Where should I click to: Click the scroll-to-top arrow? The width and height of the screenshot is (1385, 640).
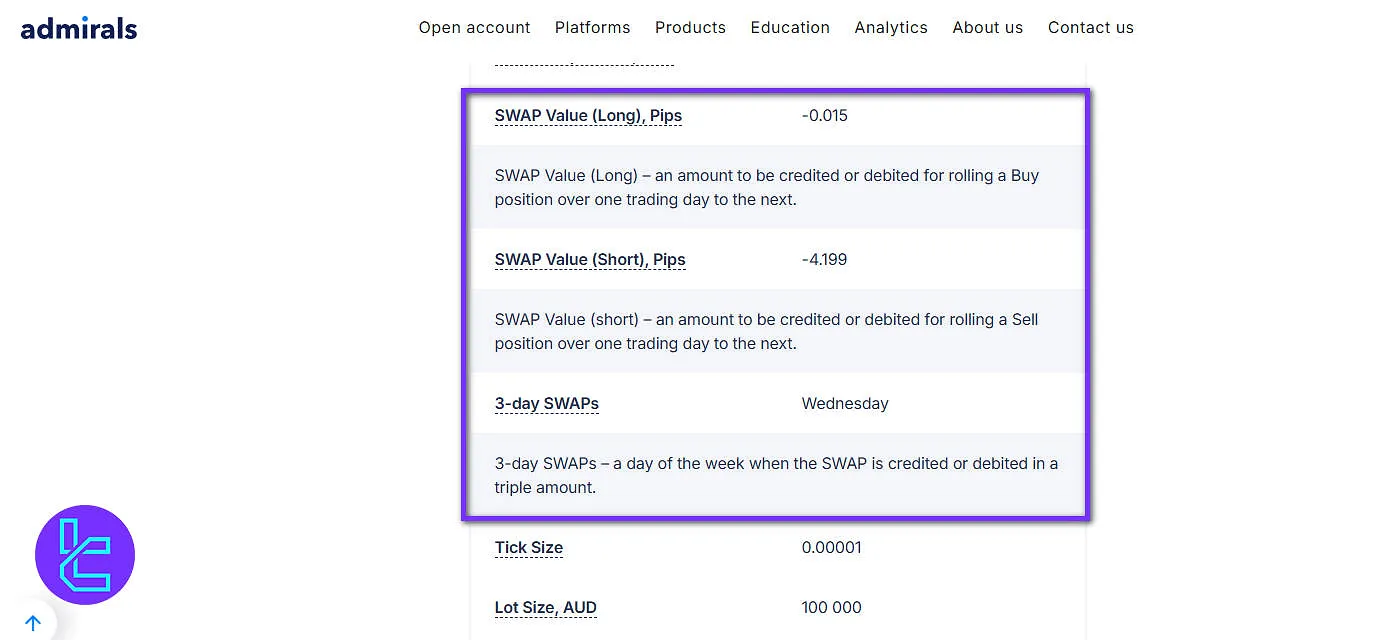point(33,622)
